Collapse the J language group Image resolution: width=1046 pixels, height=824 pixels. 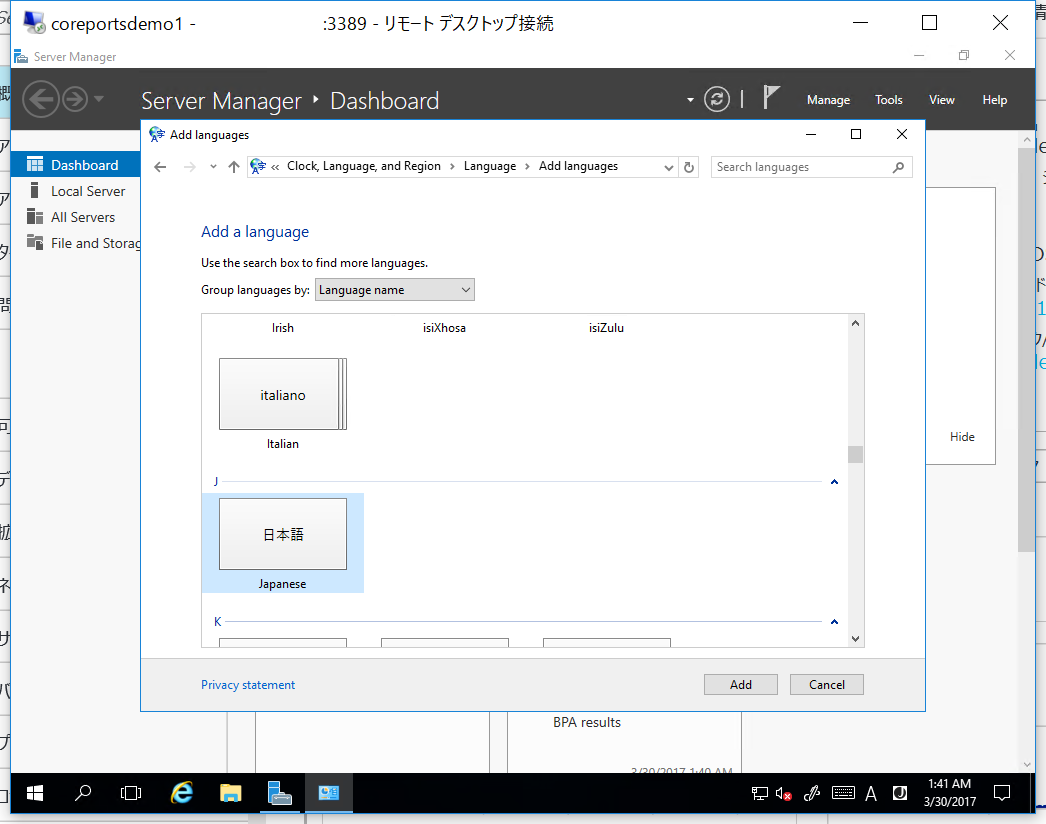coord(834,482)
